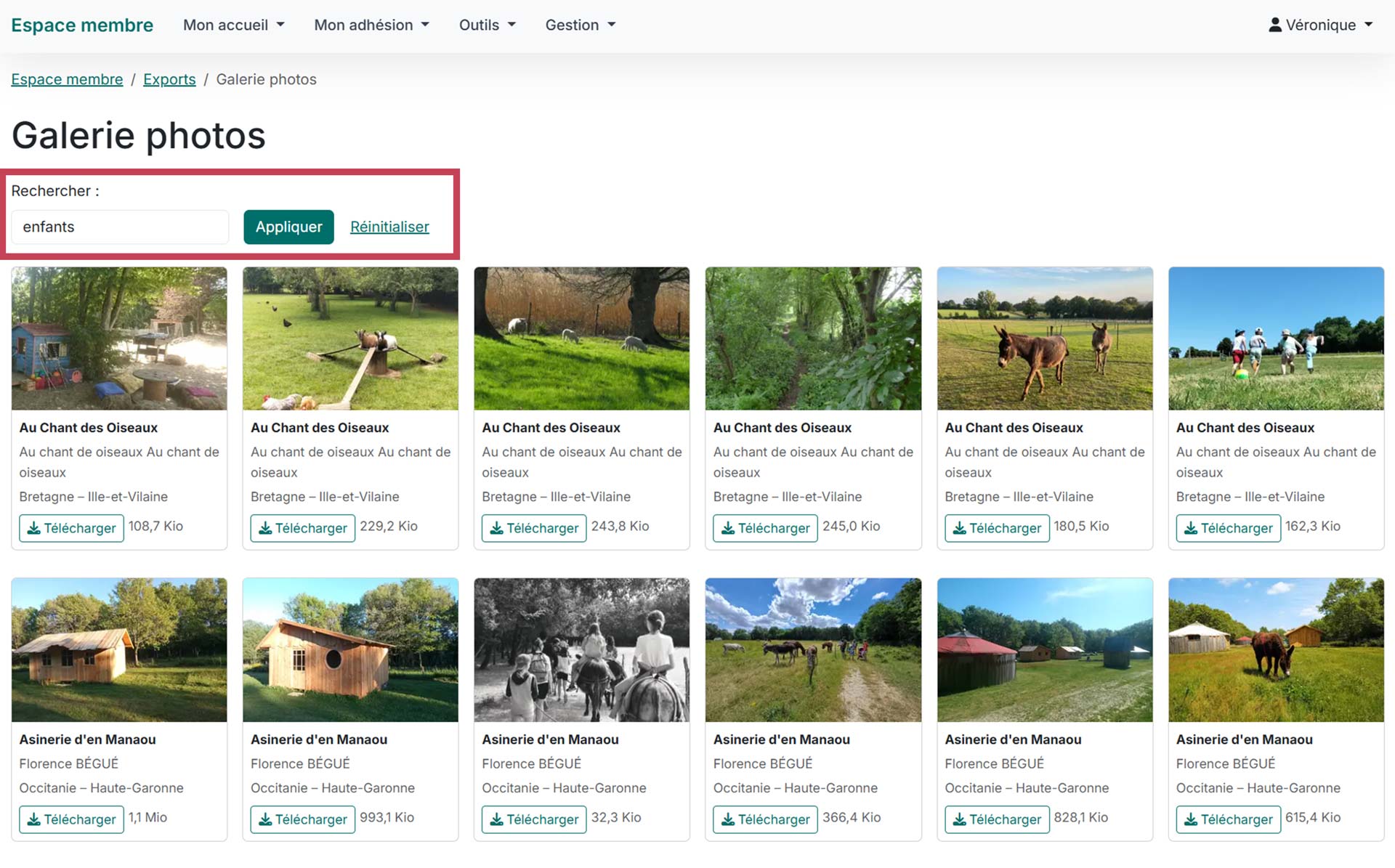Viewport: 1395px width, 868px height.
Task: Focus the Rechercher text field
Action: [x=120, y=227]
